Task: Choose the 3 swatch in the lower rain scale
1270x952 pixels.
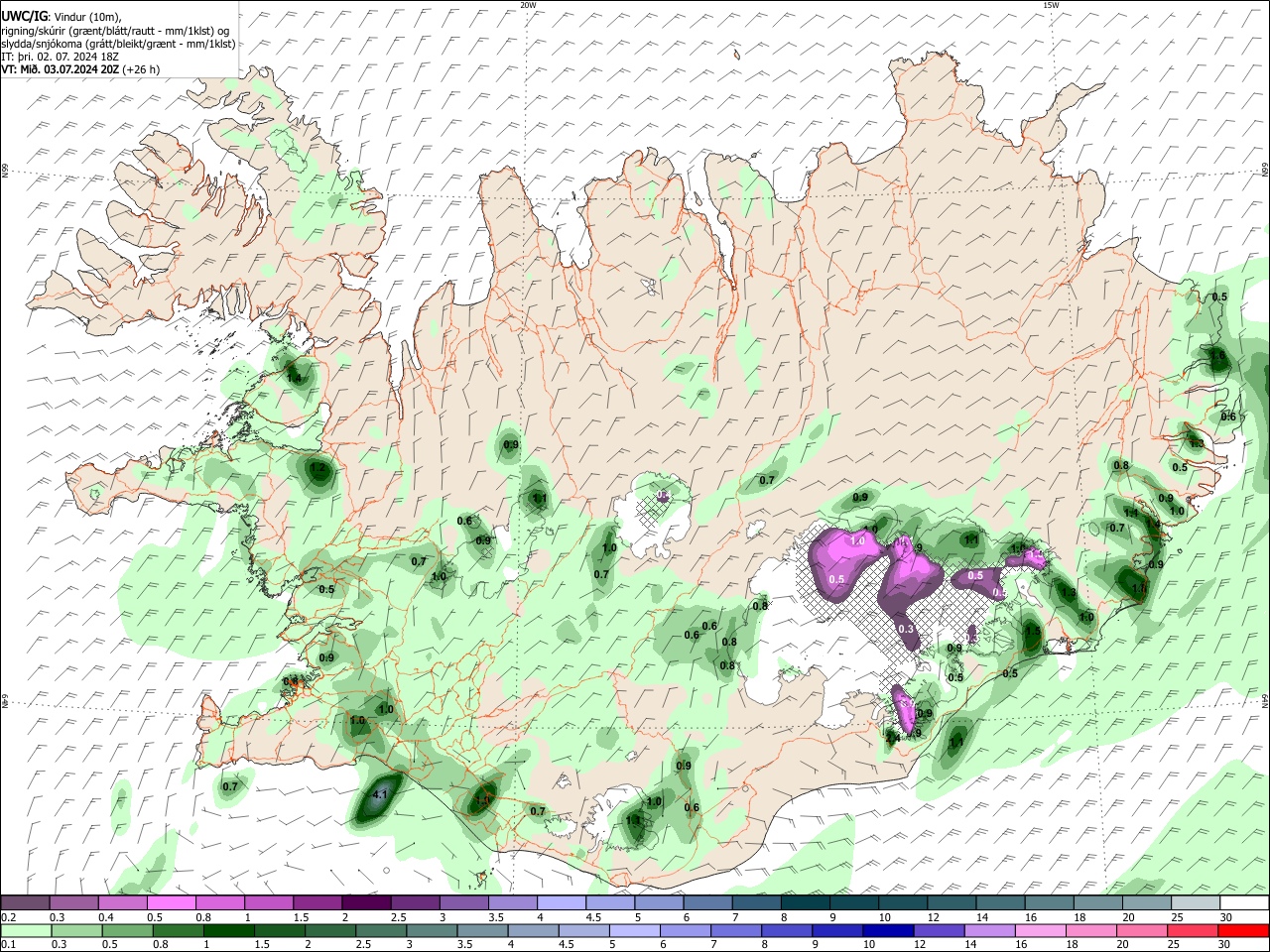Action: point(432,930)
